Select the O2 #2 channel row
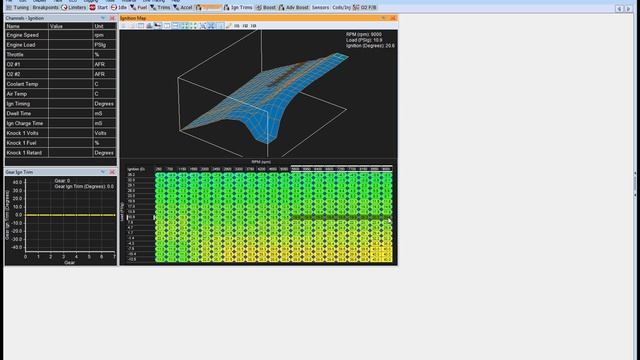The width and height of the screenshot is (640, 360). click(x=60, y=74)
